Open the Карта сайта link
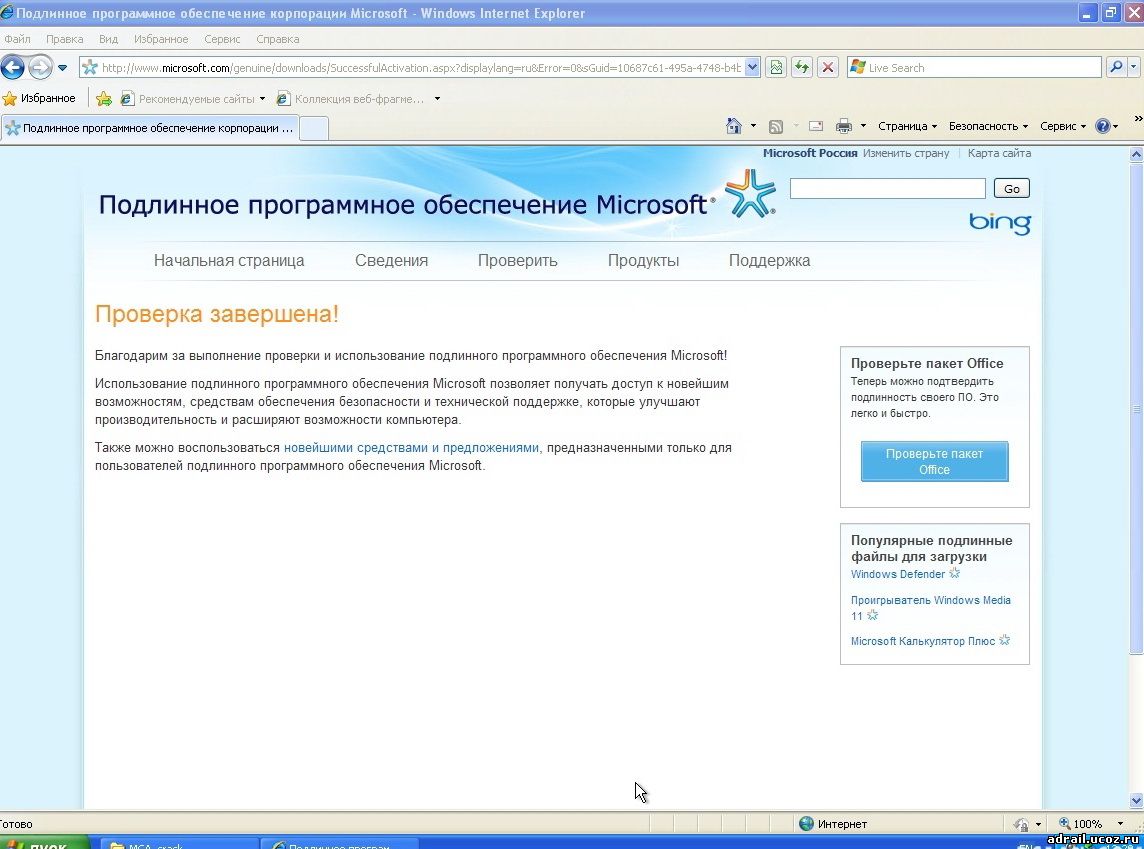 click(x=999, y=153)
